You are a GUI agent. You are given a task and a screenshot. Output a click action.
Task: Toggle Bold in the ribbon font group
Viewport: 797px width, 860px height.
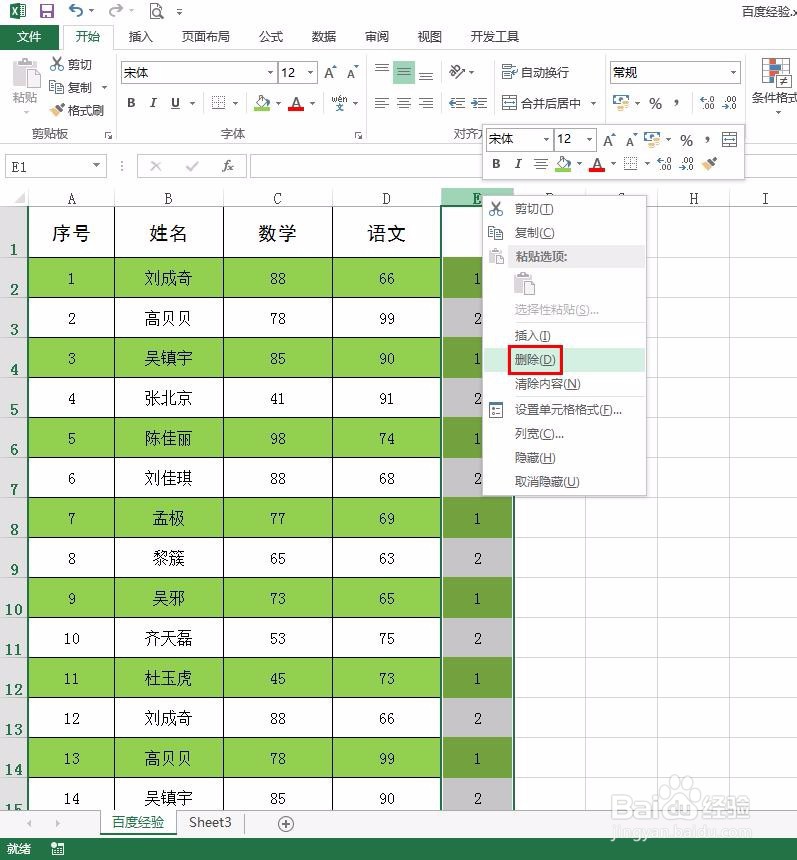tap(131, 103)
